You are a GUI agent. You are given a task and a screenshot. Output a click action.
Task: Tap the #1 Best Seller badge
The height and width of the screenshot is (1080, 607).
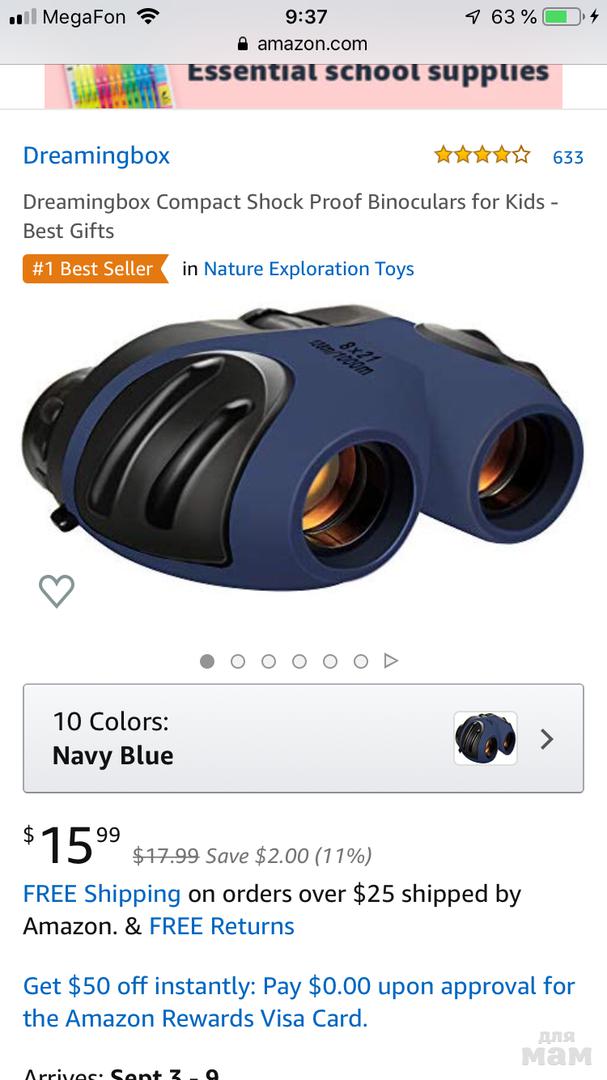(x=95, y=269)
